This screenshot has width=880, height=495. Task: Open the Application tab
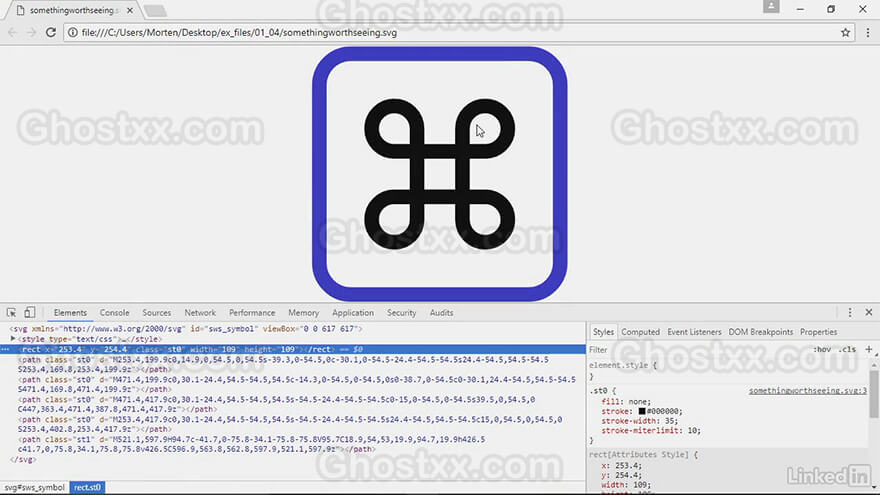pos(352,313)
